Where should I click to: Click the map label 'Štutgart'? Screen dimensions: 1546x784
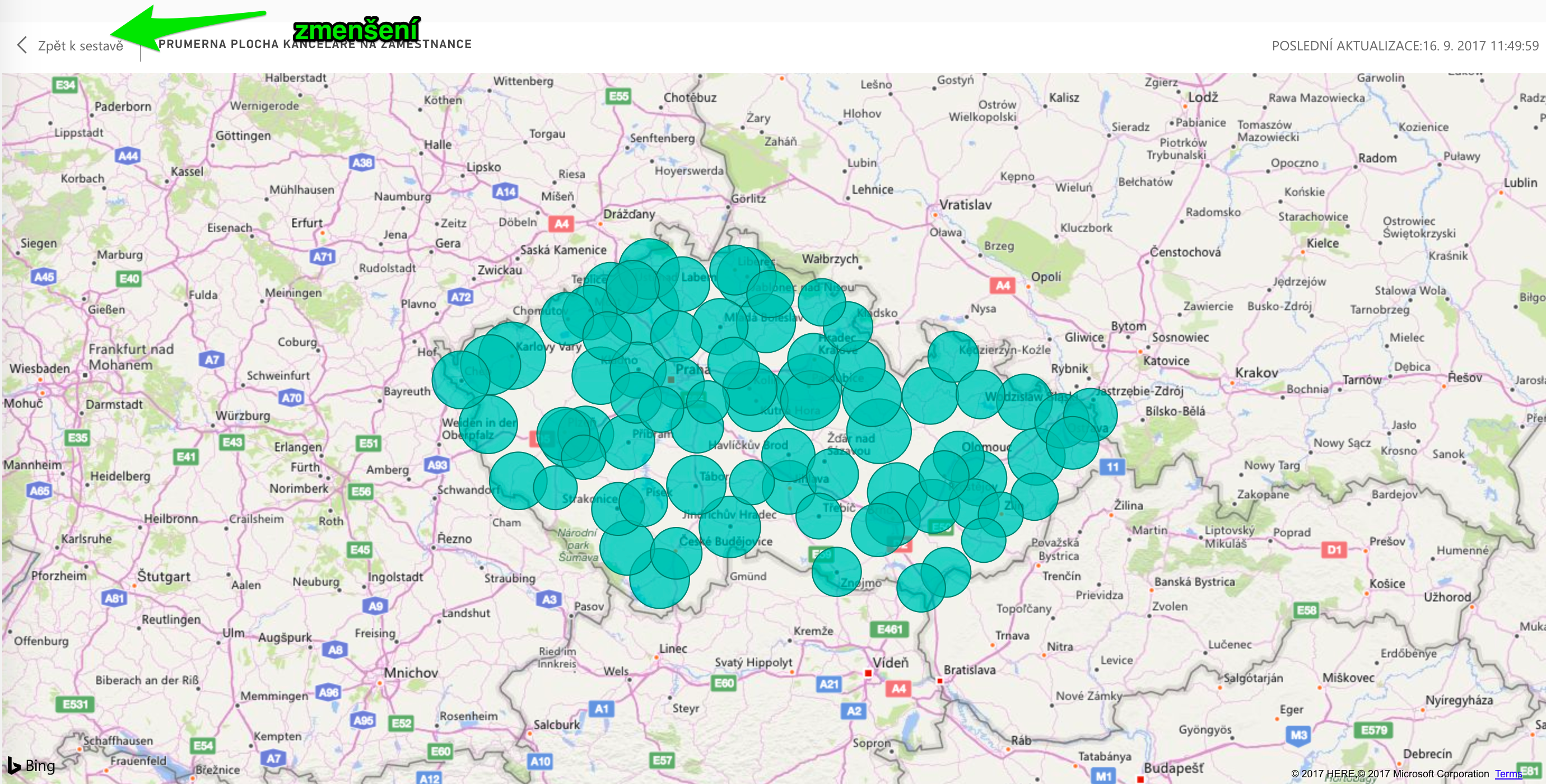pyautogui.click(x=164, y=576)
